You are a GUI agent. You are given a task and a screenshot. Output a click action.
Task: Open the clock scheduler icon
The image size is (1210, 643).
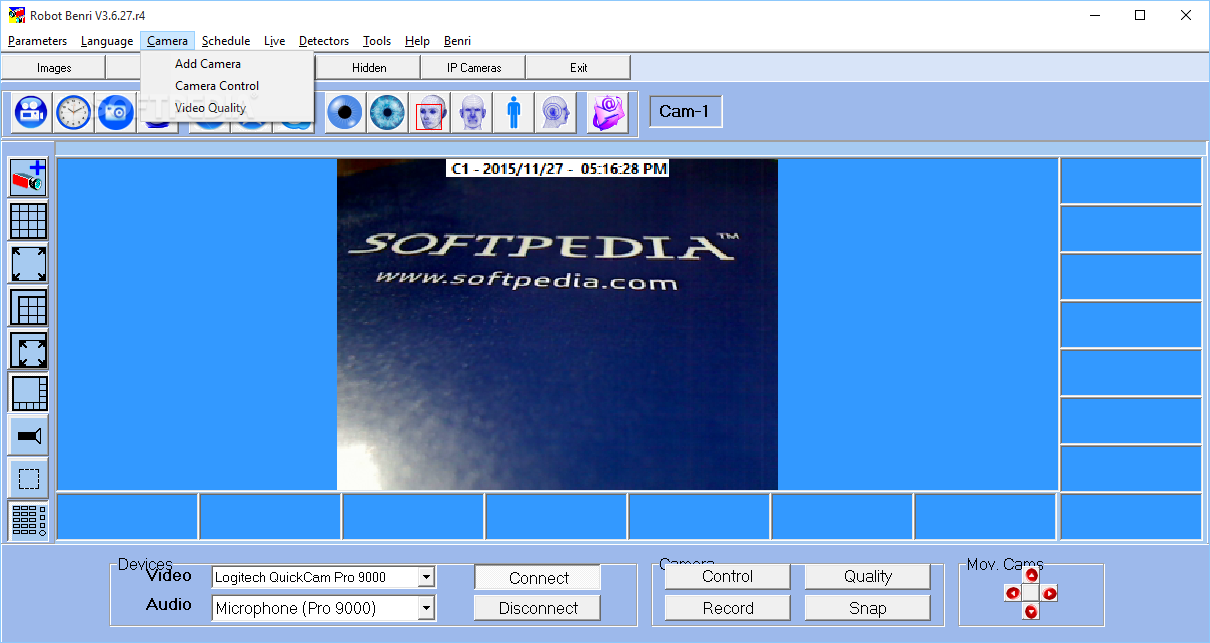click(73, 112)
